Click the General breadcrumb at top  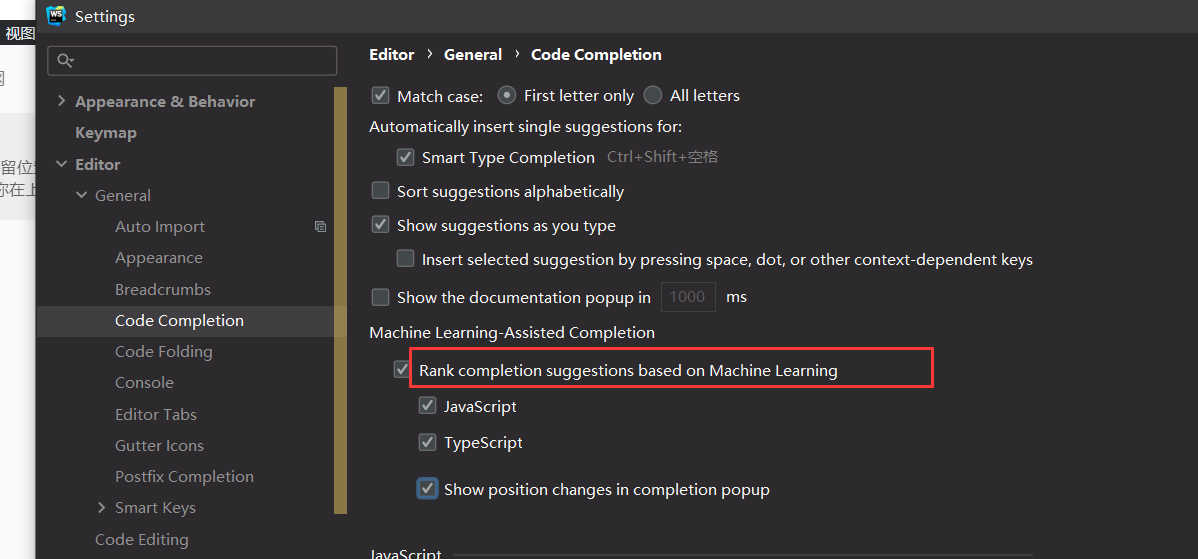[473, 55]
